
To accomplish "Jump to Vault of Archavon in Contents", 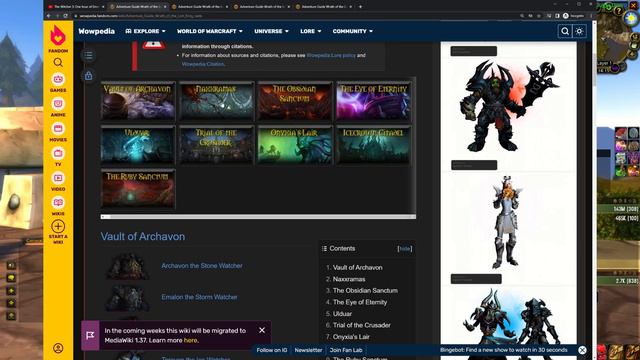I will tap(358, 268).
